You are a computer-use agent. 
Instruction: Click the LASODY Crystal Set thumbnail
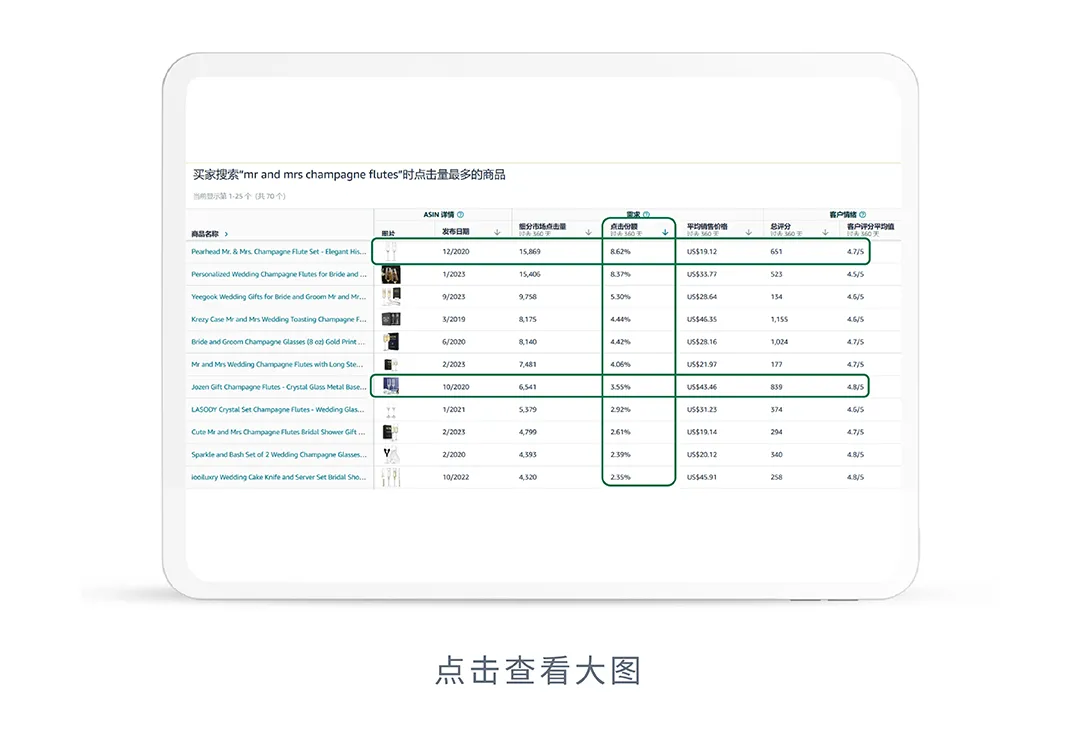[x=391, y=410]
